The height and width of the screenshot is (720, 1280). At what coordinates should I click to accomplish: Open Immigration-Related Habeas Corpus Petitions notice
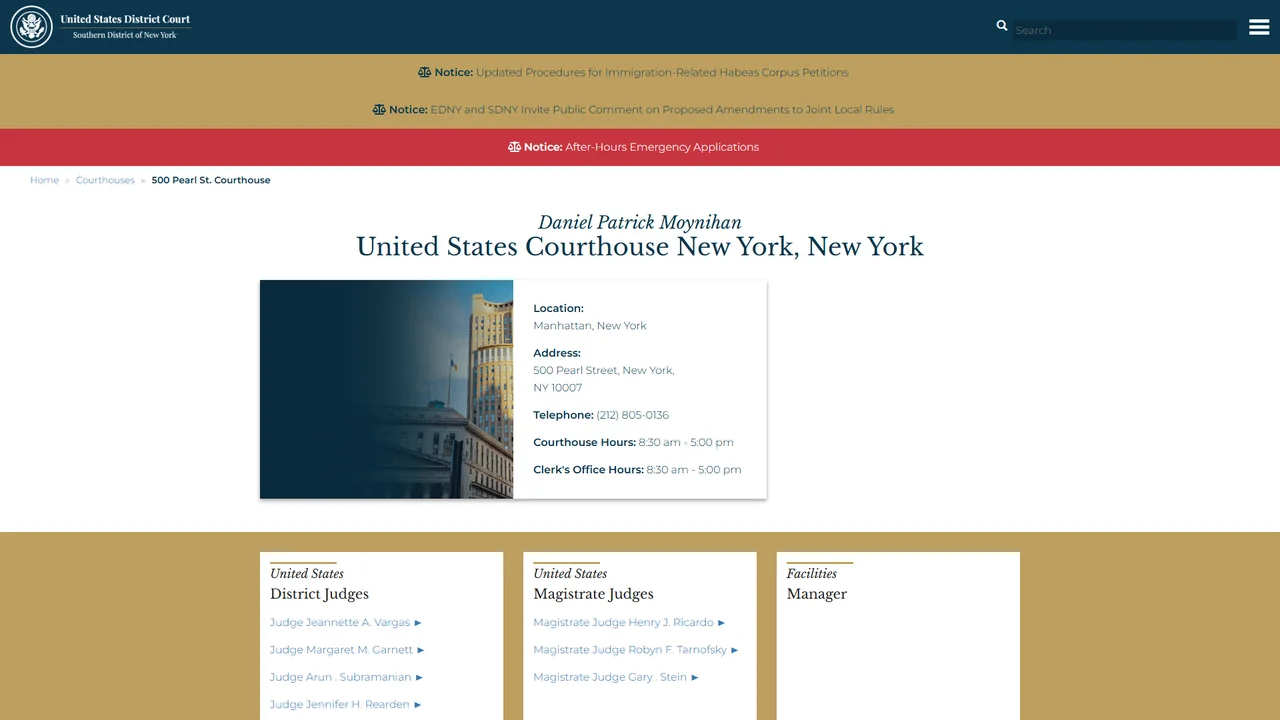pyautogui.click(x=662, y=72)
